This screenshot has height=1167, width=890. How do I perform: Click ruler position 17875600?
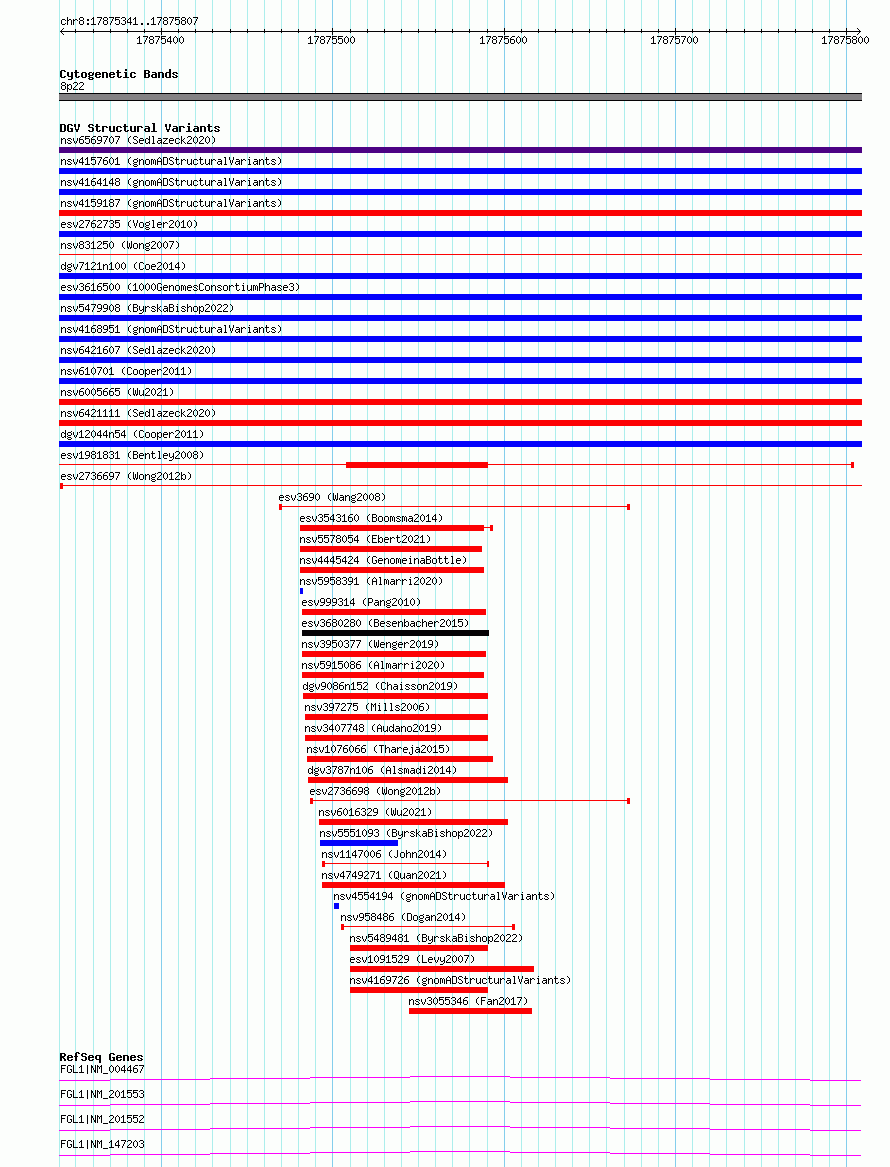click(x=503, y=40)
